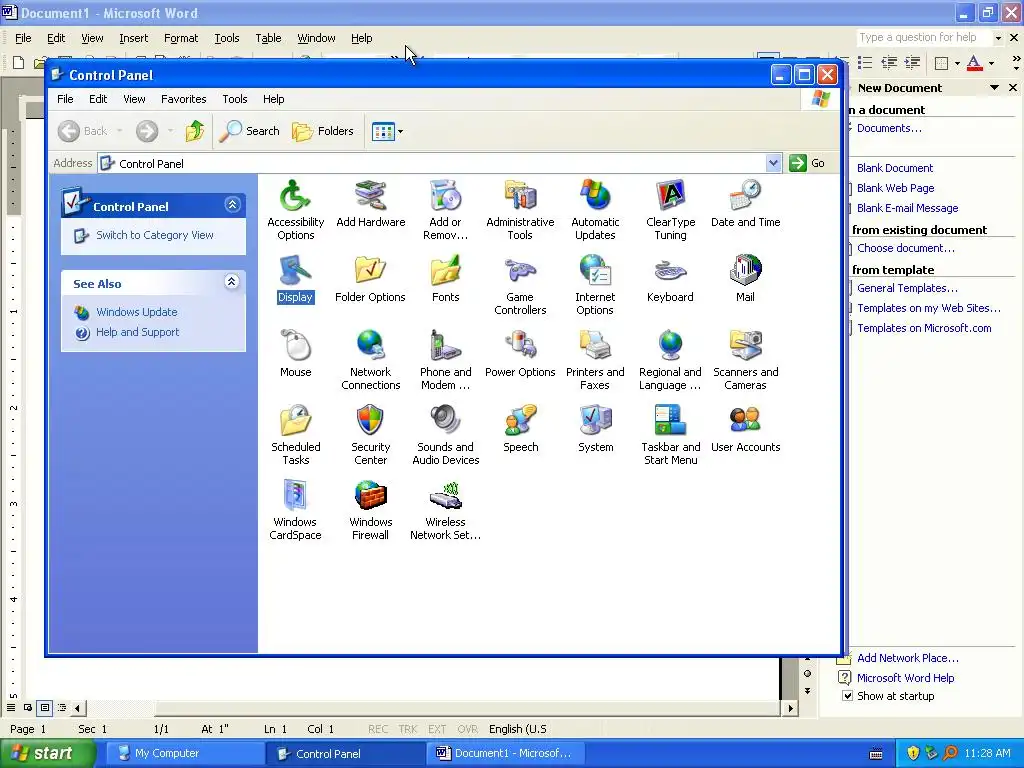Viewport: 1024px width, 768px height.
Task: Expand the Address bar dropdown
Action: pos(773,163)
